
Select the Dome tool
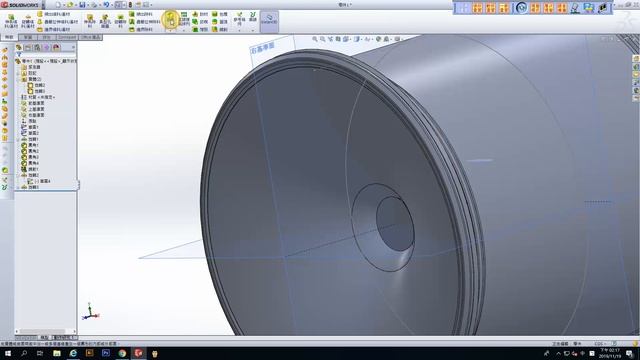coord(220,22)
